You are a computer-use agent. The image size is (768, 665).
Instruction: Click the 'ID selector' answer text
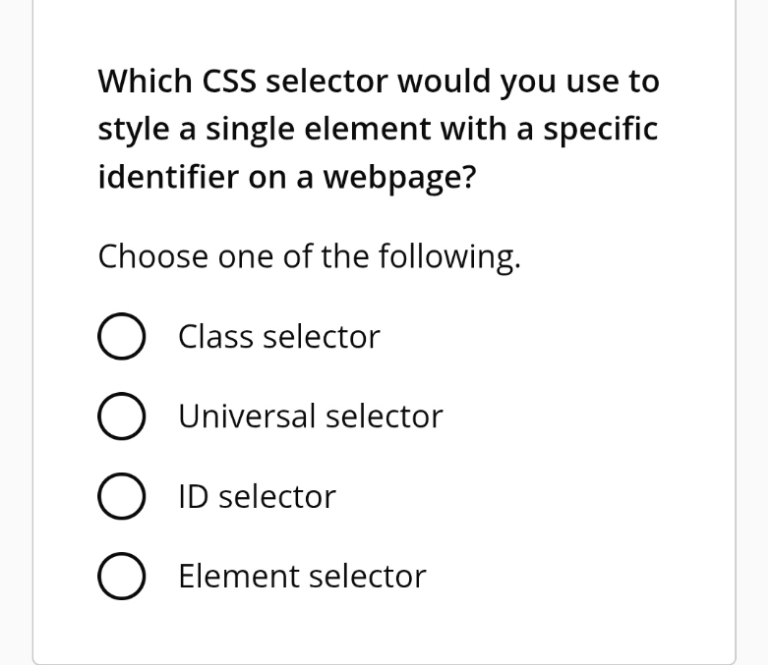tap(257, 496)
